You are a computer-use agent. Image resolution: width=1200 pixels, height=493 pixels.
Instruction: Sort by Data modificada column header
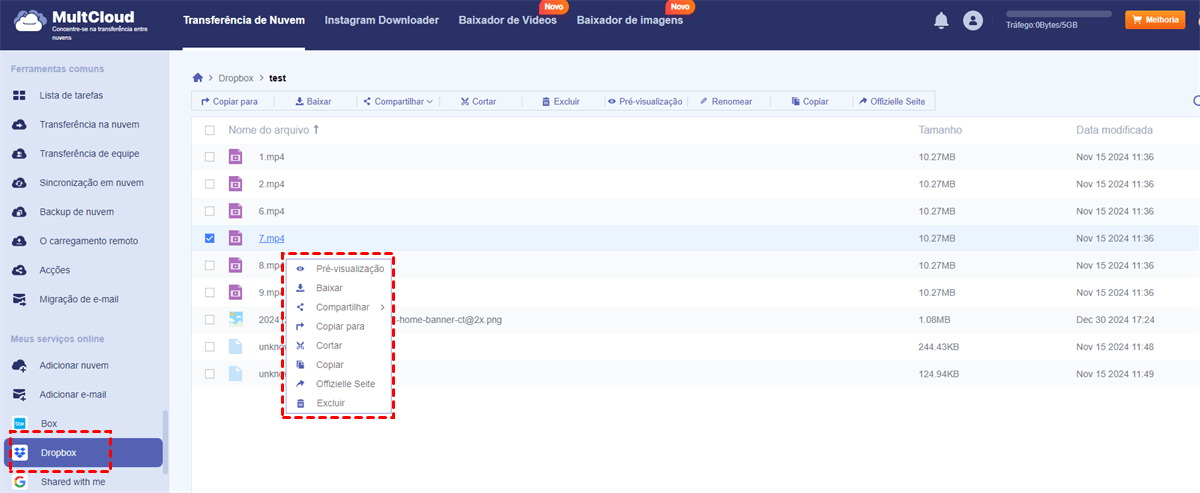click(x=1114, y=130)
